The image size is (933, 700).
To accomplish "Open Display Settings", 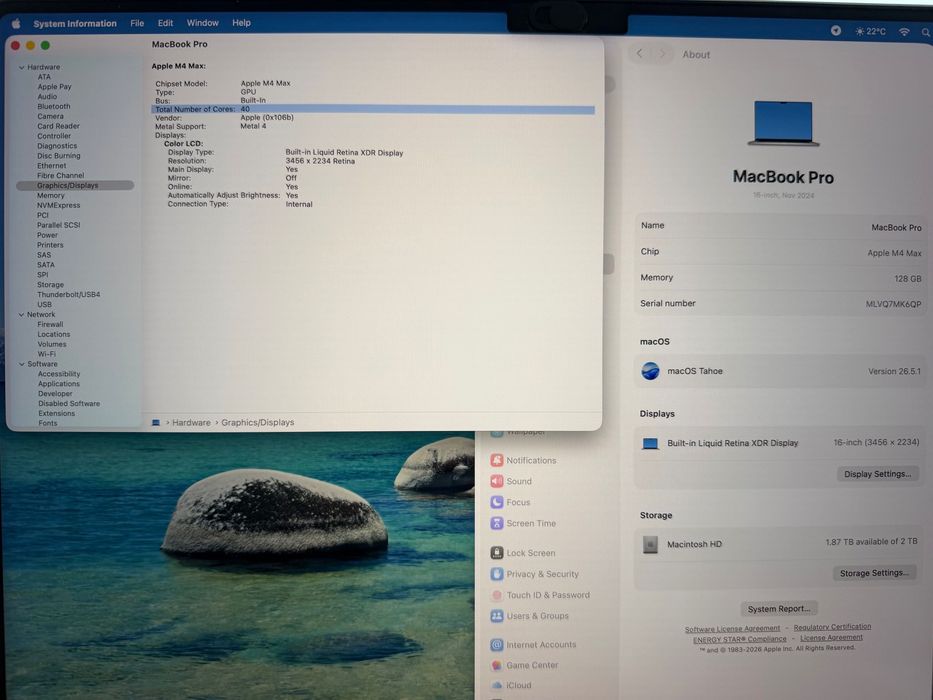I will [x=878, y=474].
